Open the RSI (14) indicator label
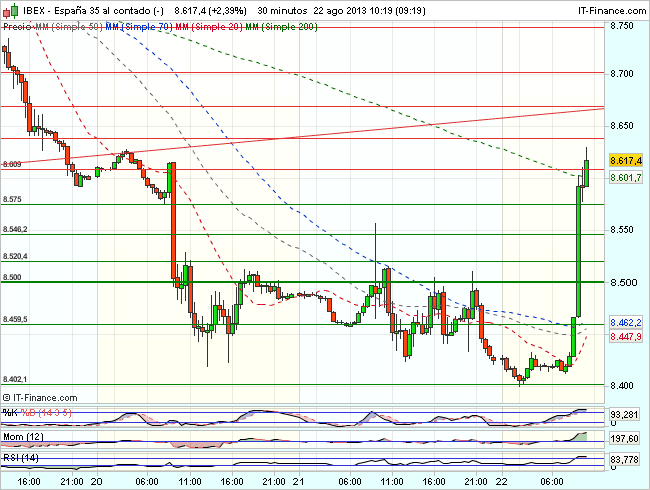The image size is (650, 490). 19,460
